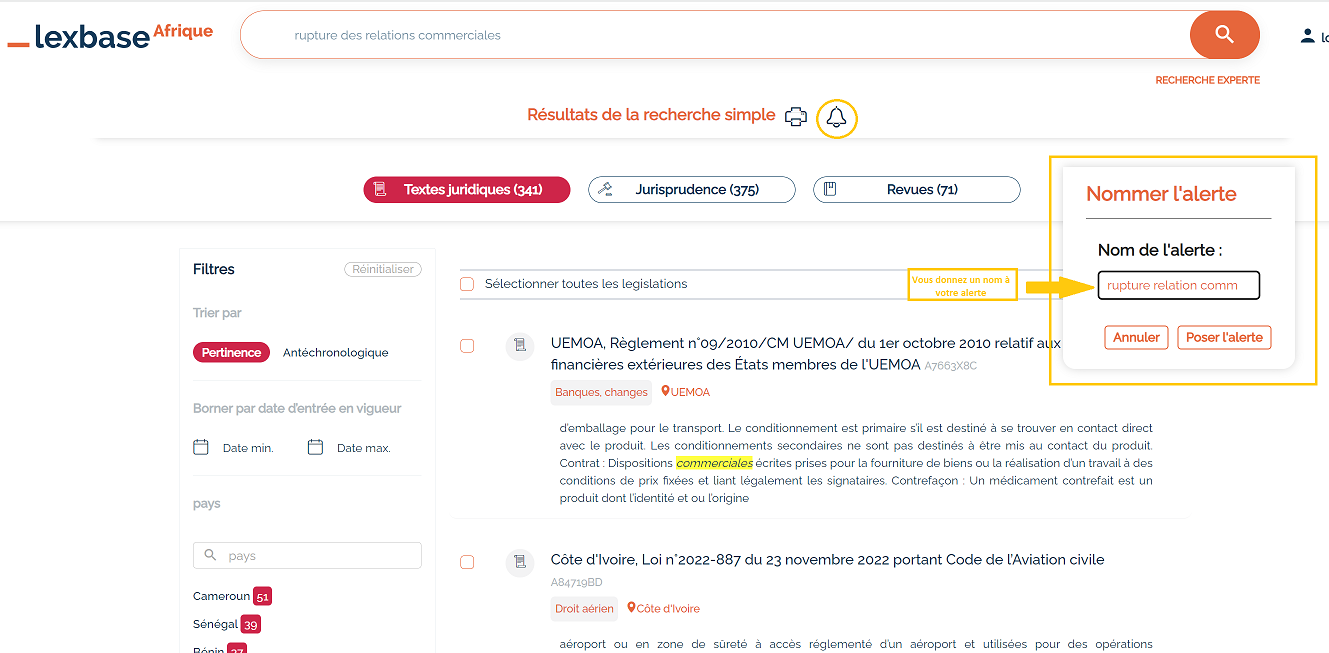The width and height of the screenshot is (1329, 653).
Task: Open the RECHERCHE EXPERTE link
Action: click(1207, 80)
